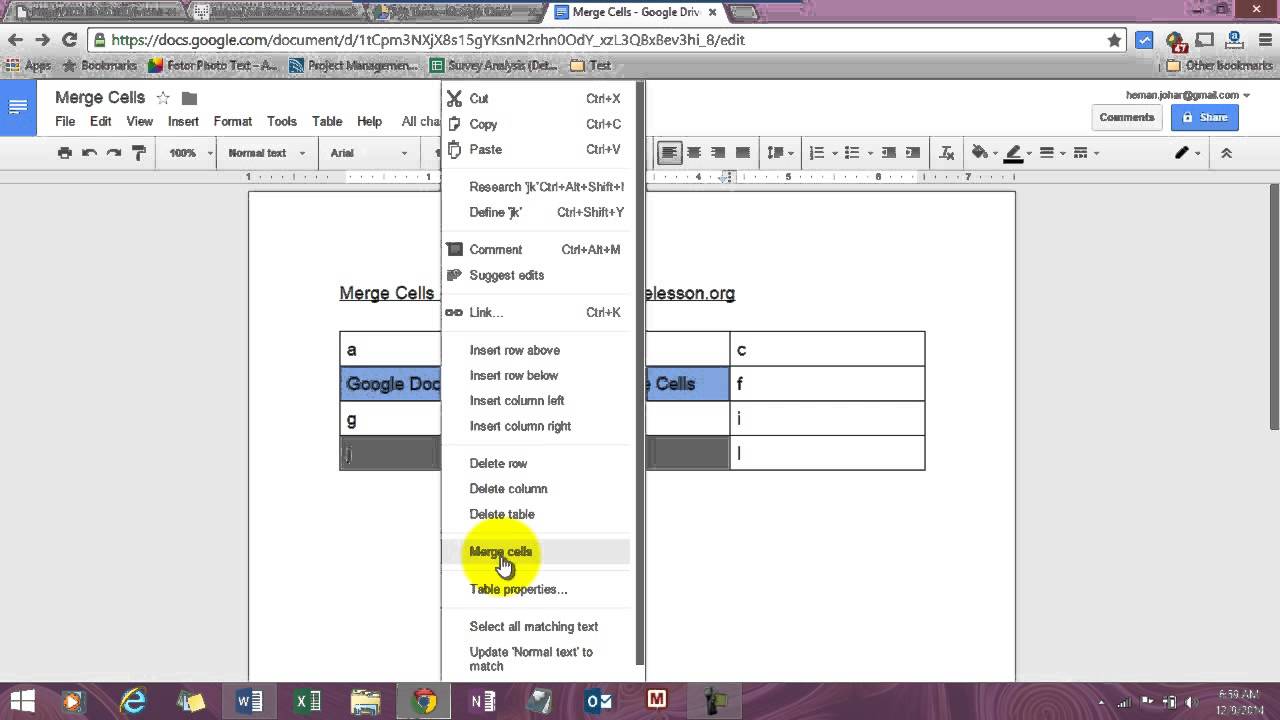Open the move-to-folder icon beside title
The image size is (1280, 720).
coord(189,98)
